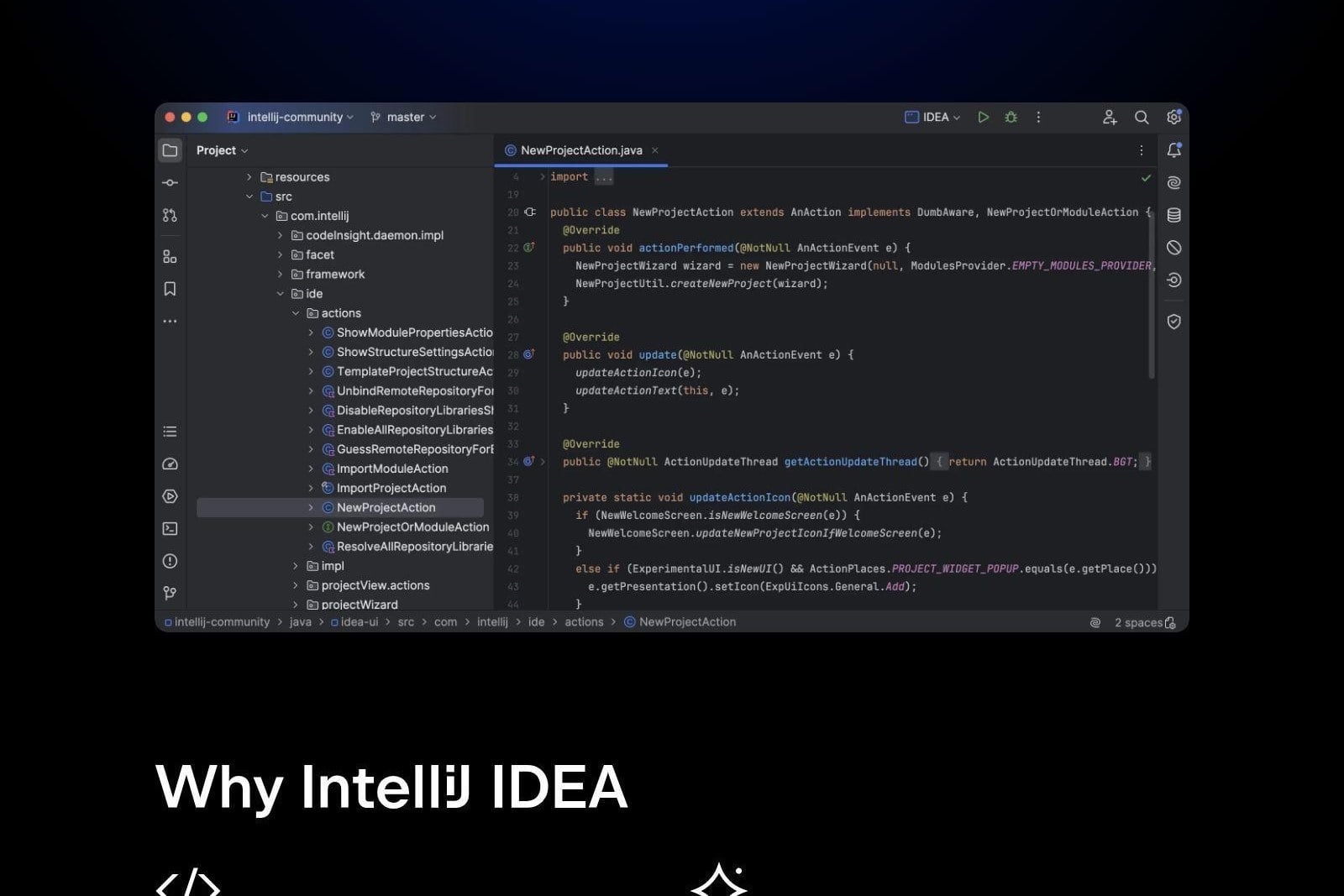The image size is (1344, 896).
Task: Click the green inspection checkmark
Action: (1146, 178)
